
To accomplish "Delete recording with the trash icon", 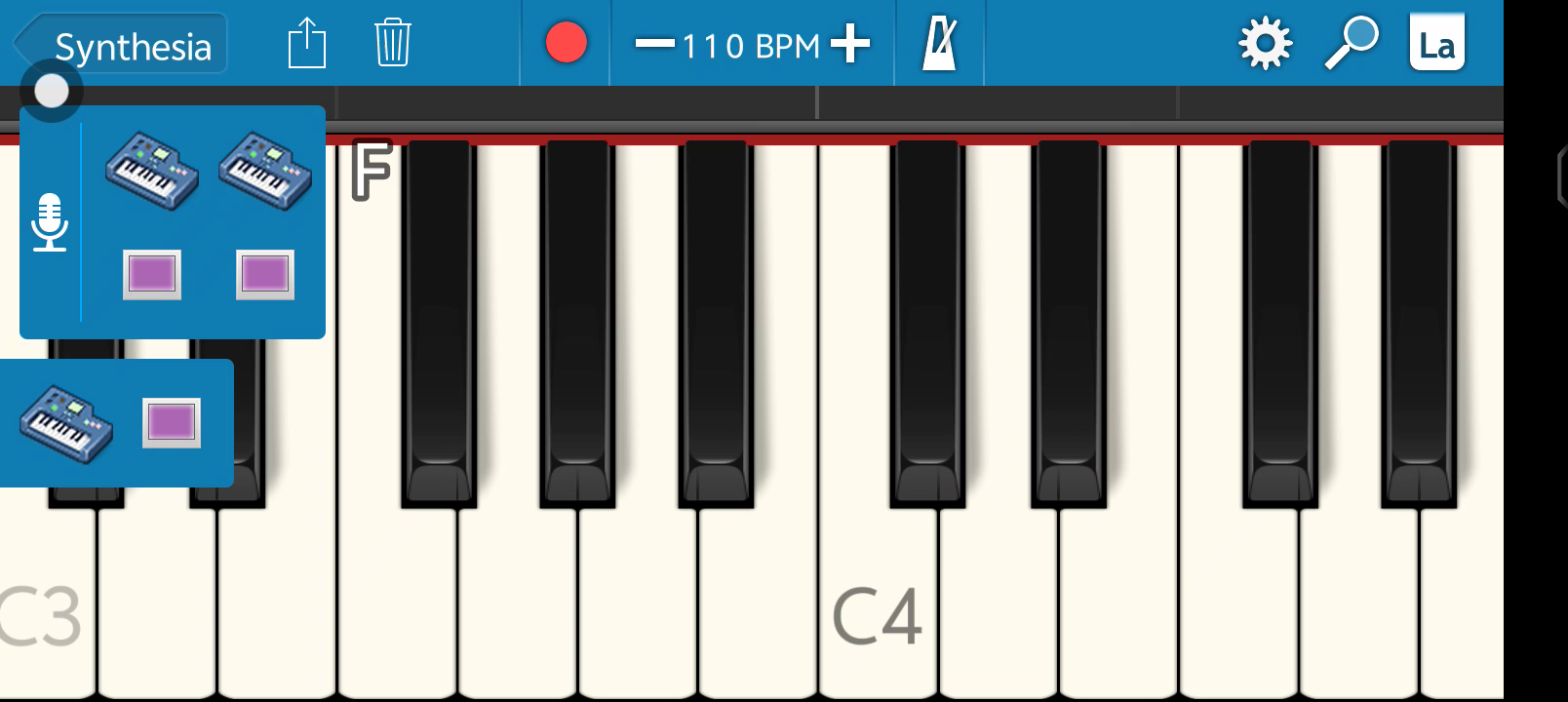I will pyautogui.click(x=392, y=44).
